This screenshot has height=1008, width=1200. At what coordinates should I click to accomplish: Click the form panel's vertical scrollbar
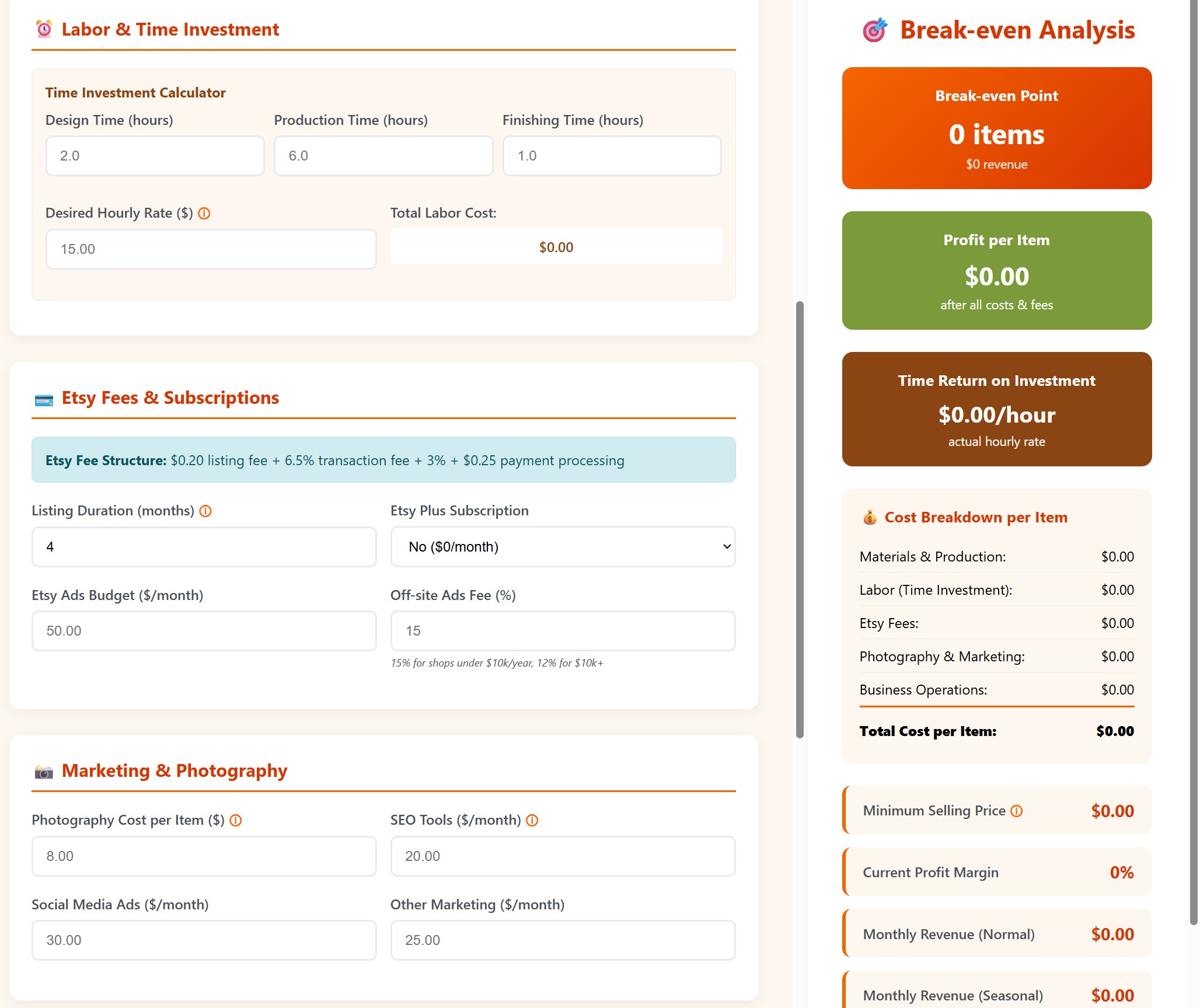[800, 519]
